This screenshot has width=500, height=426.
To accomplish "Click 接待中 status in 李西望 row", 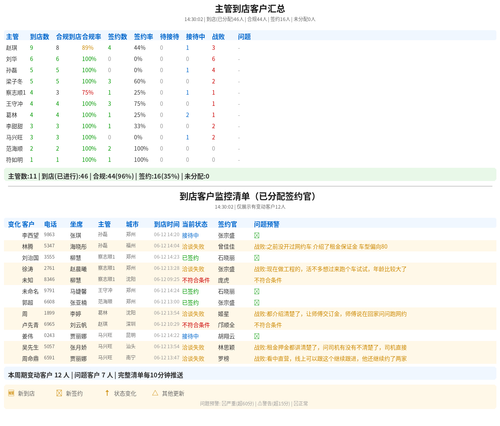I will point(190,235).
